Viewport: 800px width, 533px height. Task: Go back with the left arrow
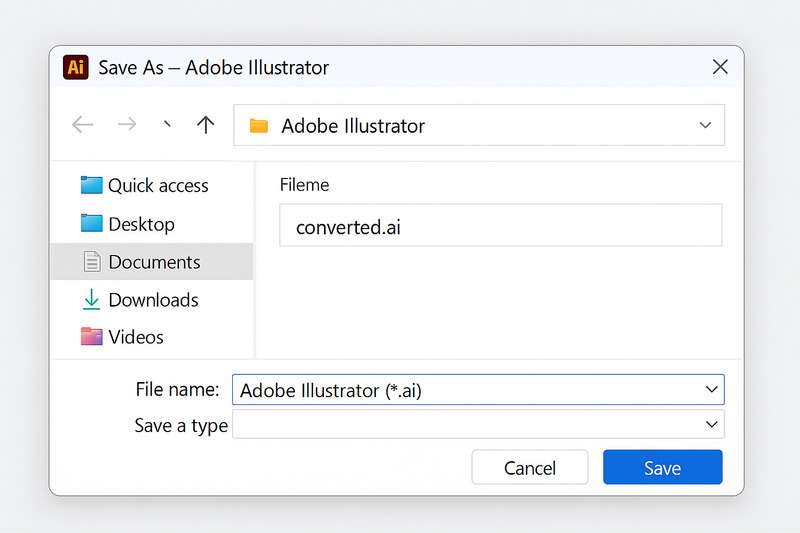(x=83, y=124)
